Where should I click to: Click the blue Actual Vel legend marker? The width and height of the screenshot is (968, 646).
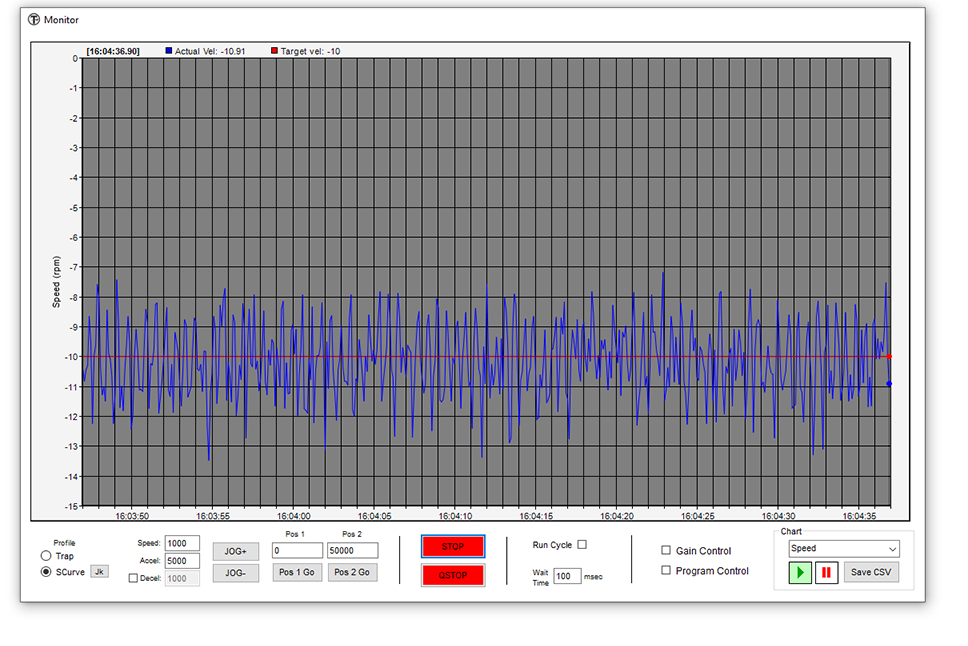[x=169, y=51]
